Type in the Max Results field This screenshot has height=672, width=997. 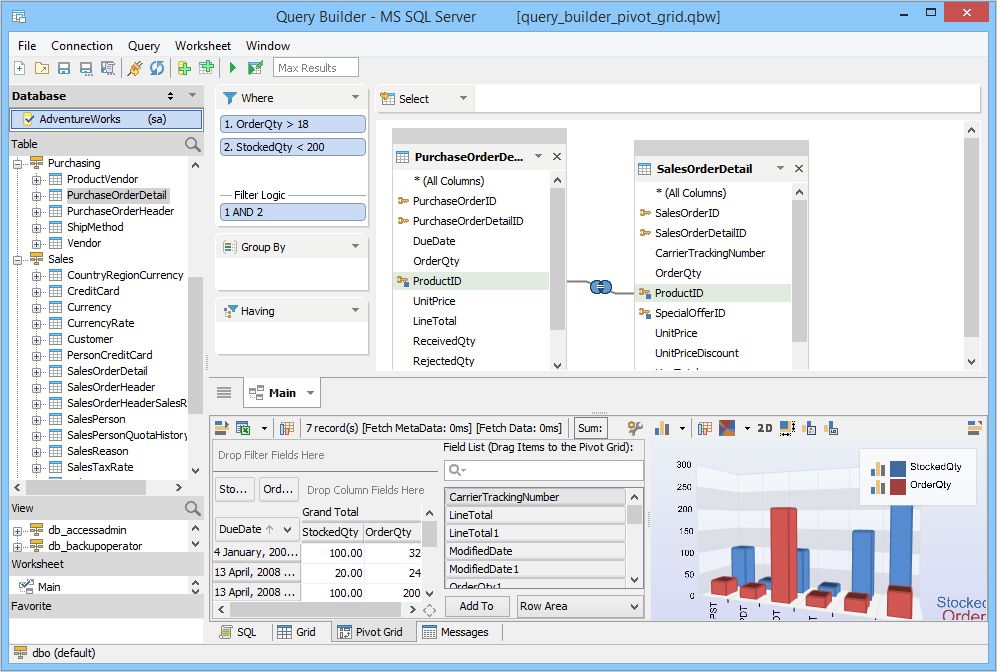[x=315, y=67]
